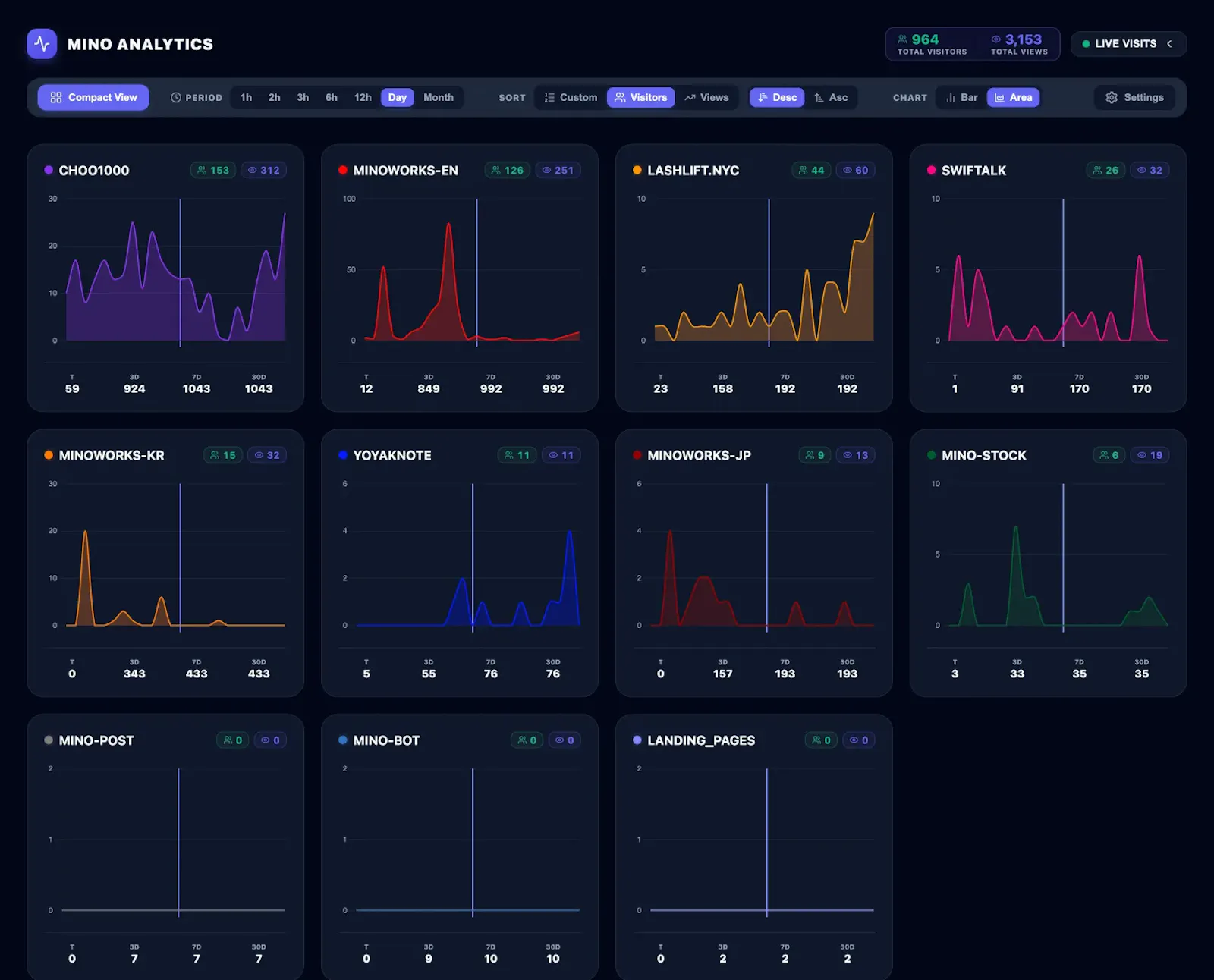Sort sites by Views
1214x980 pixels.
(x=706, y=97)
